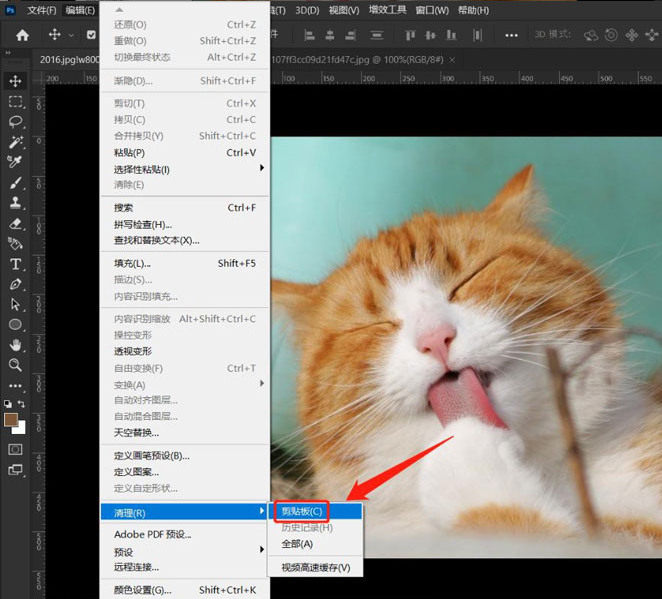Open the Move tool preset dropdown arrow
The image size is (662, 599).
pos(72,35)
